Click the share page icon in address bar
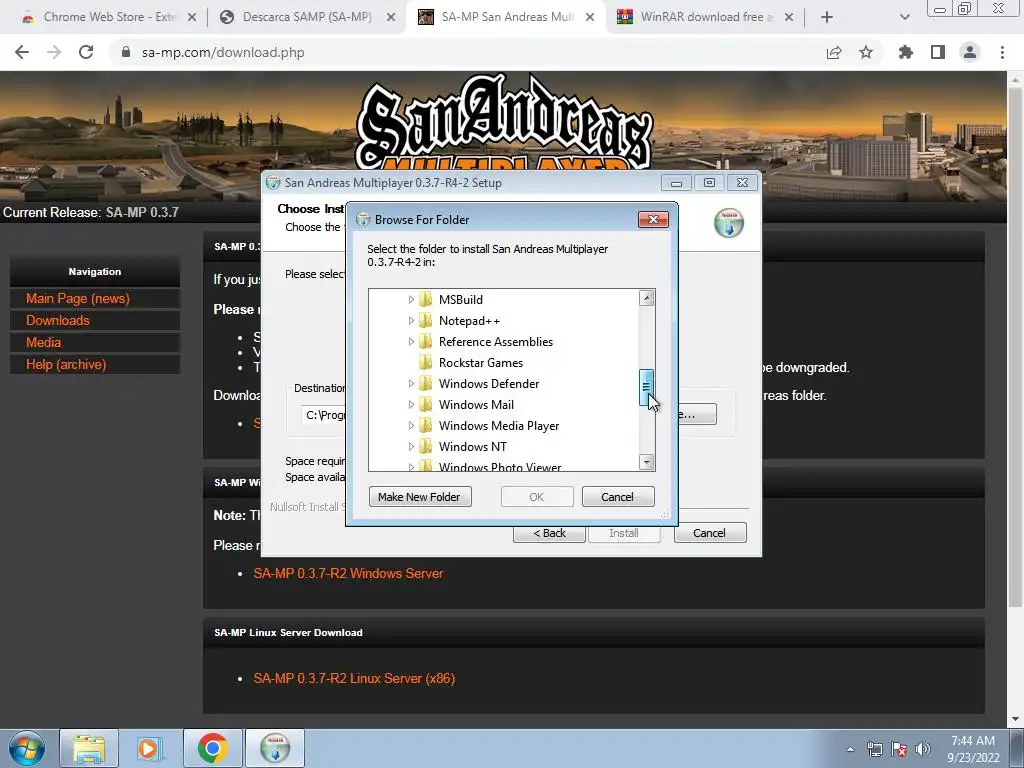Viewport: 1024px width, 768px height. [834, 52]
